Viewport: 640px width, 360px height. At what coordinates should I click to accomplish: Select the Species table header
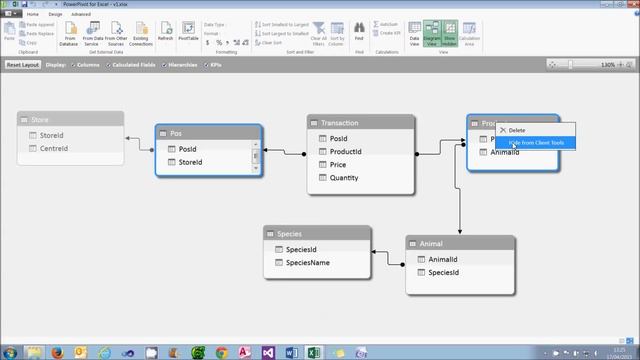317,233
